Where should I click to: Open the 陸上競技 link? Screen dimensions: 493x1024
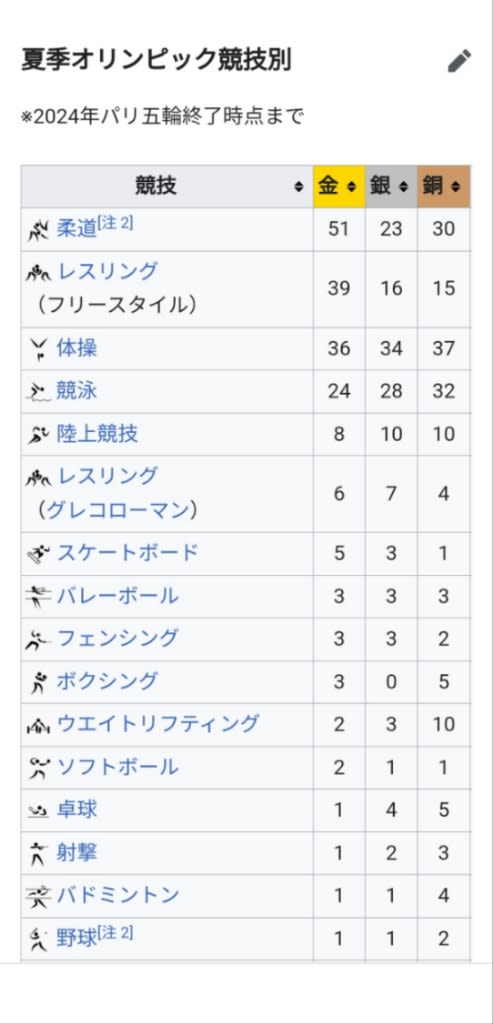97,434
